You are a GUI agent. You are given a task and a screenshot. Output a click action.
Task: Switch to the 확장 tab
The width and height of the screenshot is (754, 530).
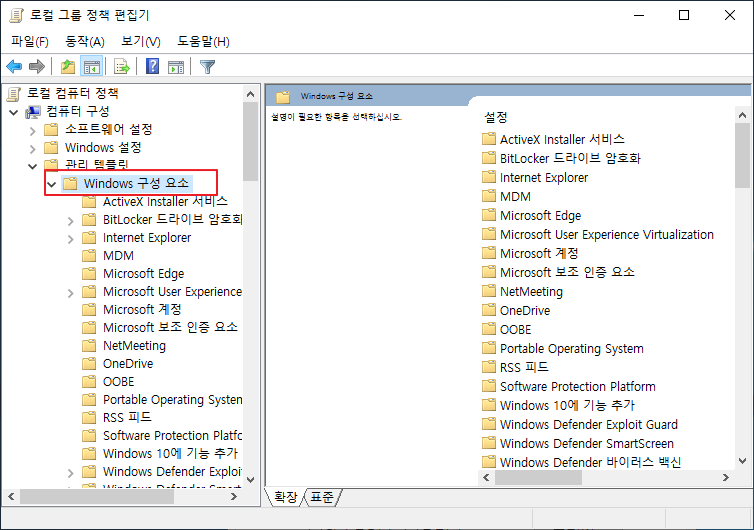286,497
